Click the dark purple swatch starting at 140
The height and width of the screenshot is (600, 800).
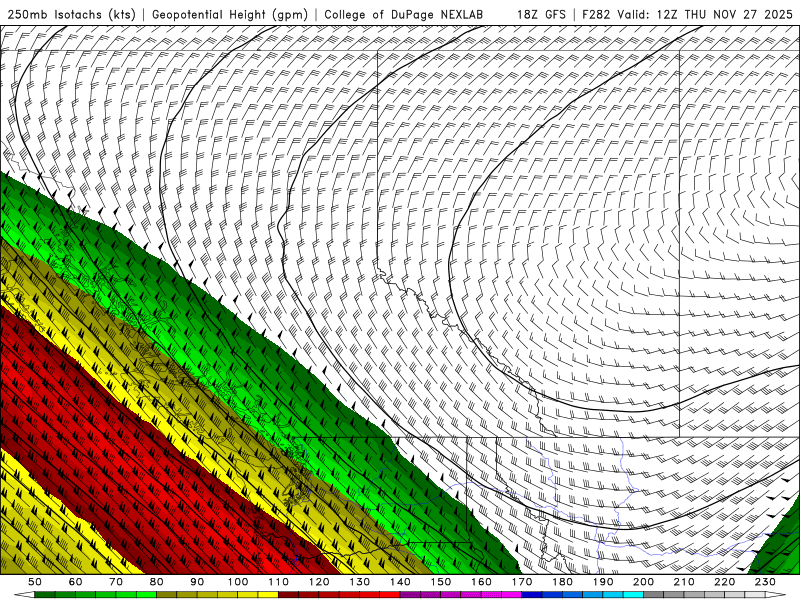pyautogui.click(x=410, y=594)
